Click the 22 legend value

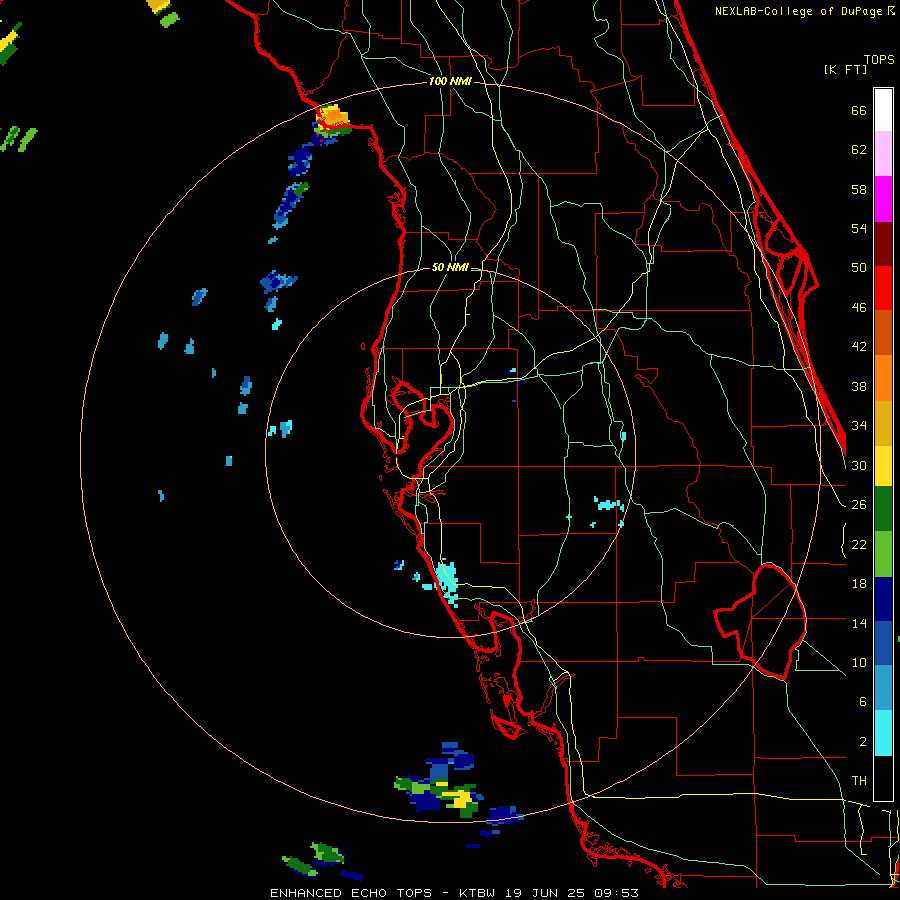(859, 544)
